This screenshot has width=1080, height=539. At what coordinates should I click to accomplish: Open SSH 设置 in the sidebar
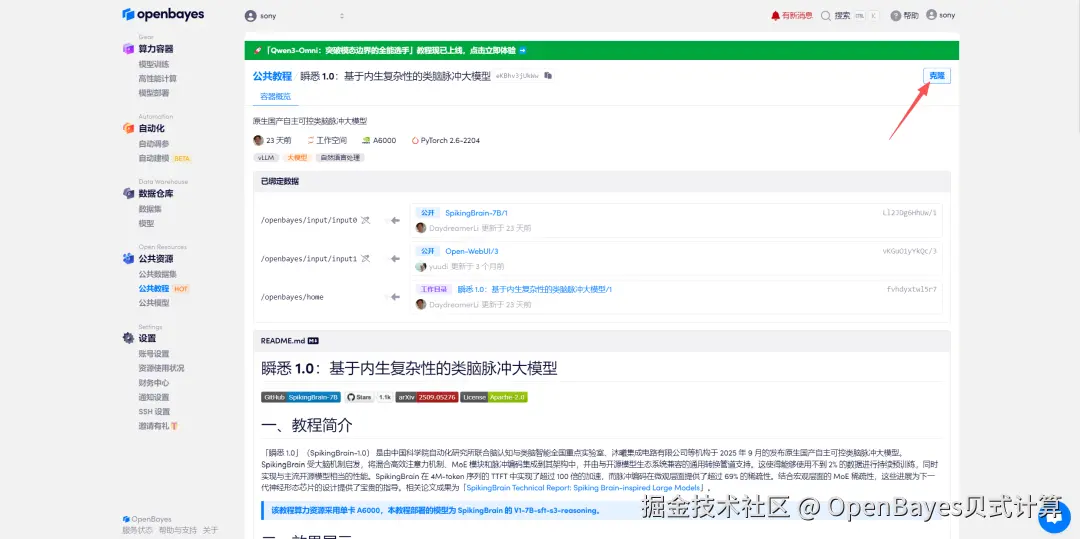(x=154, y=412)
